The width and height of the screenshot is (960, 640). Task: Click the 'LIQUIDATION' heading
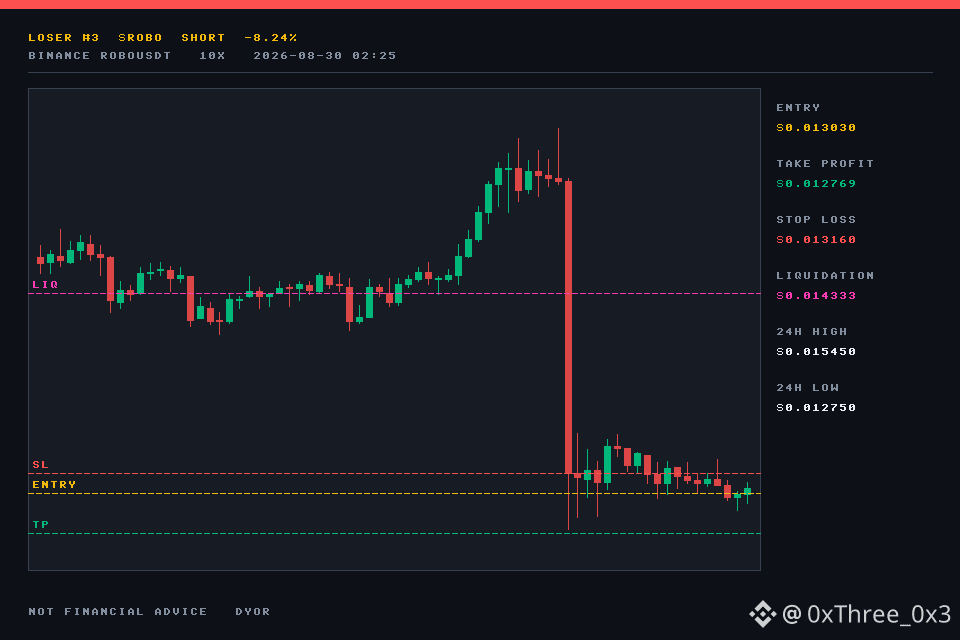tap(825, 276)
